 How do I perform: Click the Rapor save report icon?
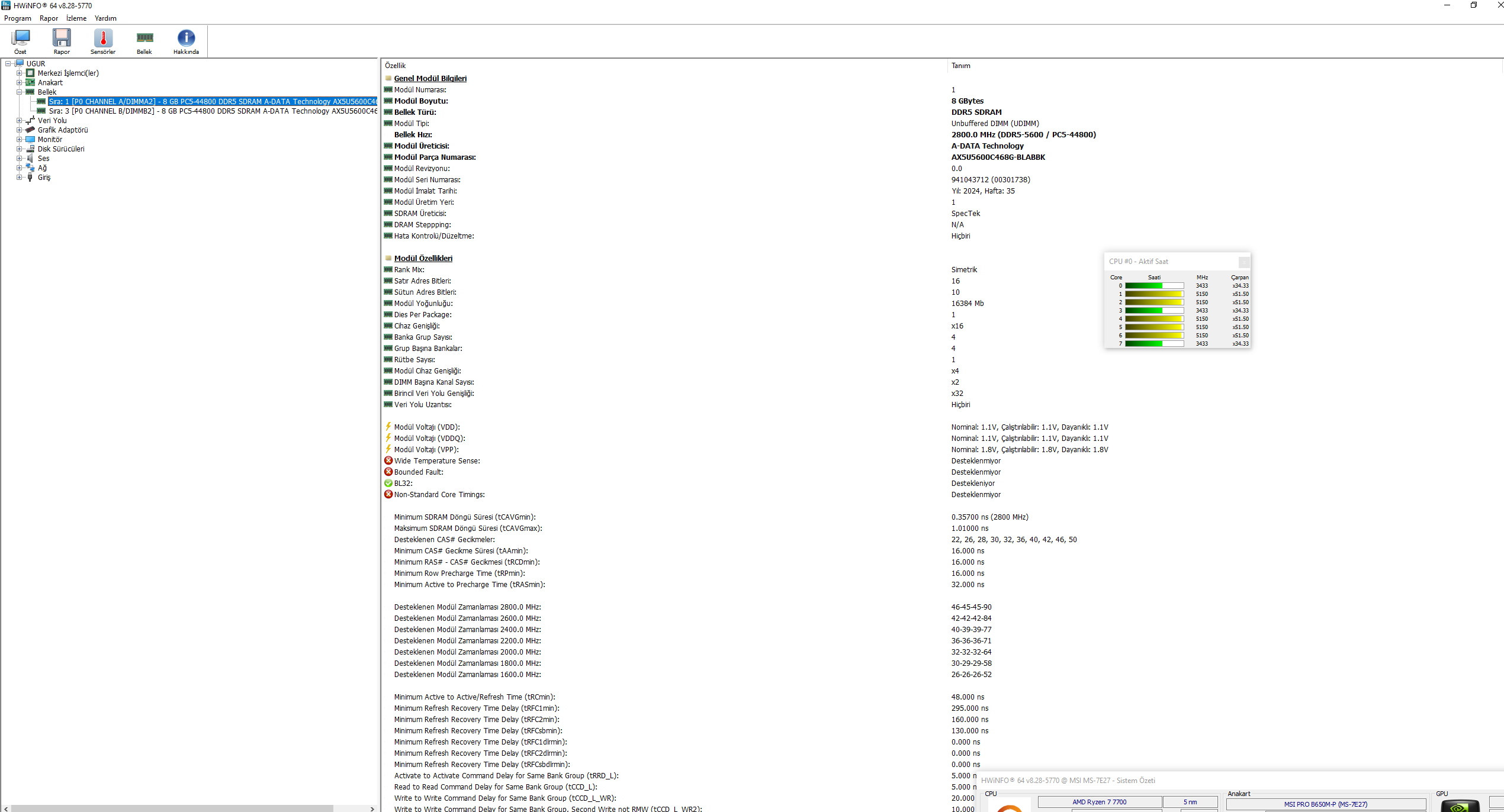point(62,41)
